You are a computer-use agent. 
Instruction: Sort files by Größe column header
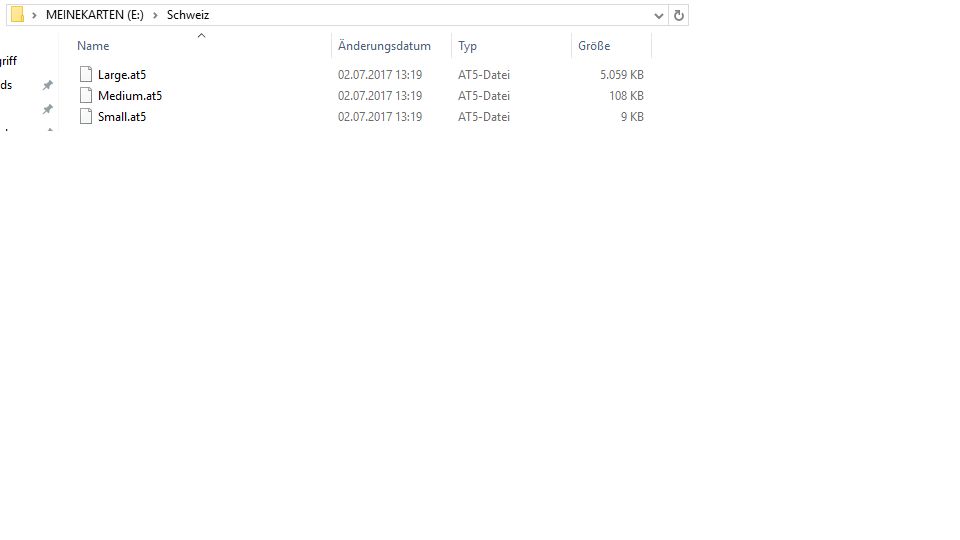pyautogui.click(x=594, y=46)
